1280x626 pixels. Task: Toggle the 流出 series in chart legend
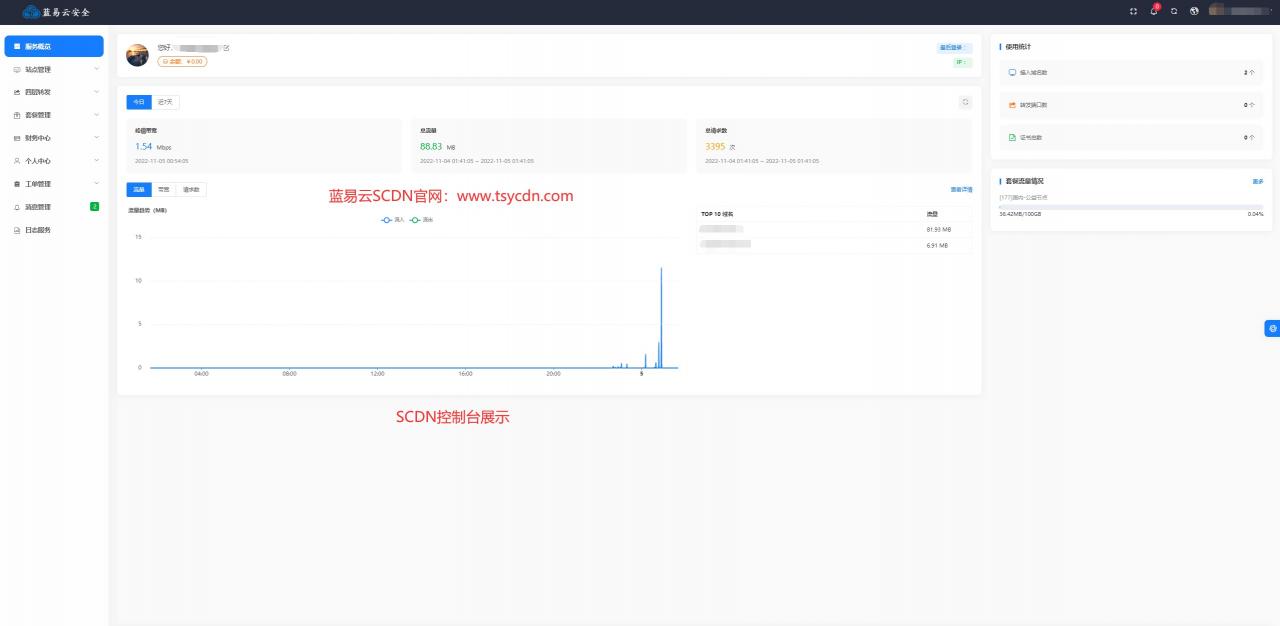[x=421, y=219]
